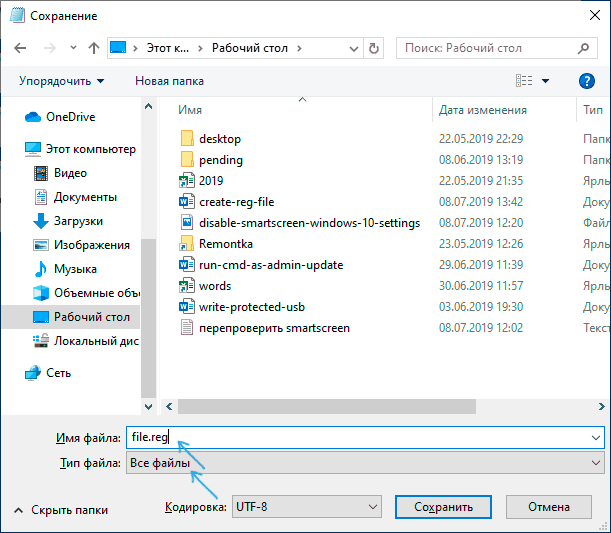The width and height of the screenshot is (611, 533).
Task: Change the view layout icon
Action: pos(524,81)
